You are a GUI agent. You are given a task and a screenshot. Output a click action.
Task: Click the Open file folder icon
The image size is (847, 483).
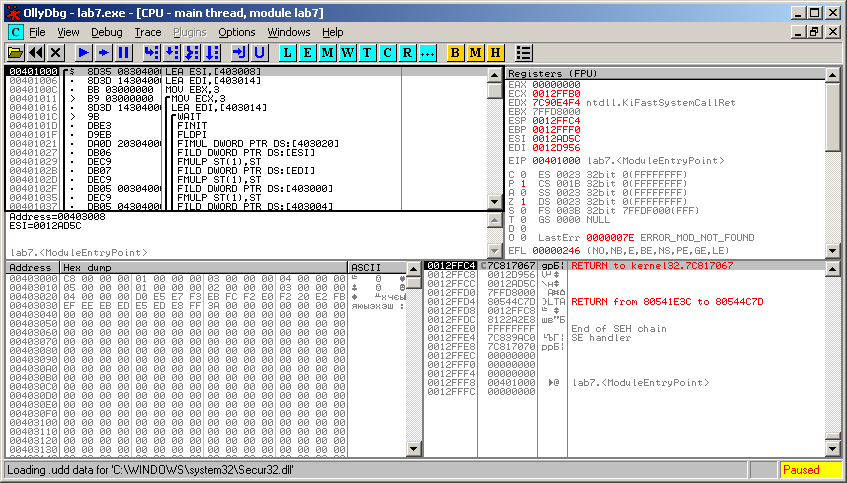point(15,52)
